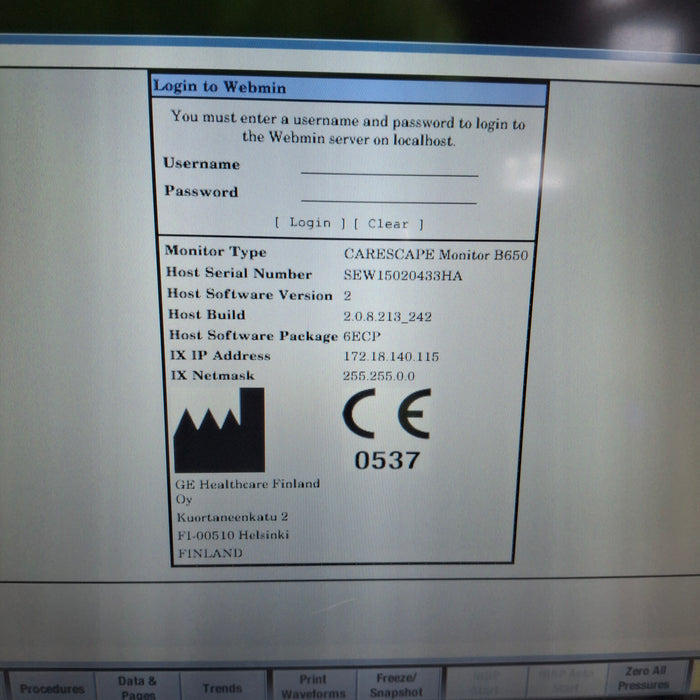Click the Login to Webmin title bar
This screenshot has height=700, width=700.
coord(348,88)
